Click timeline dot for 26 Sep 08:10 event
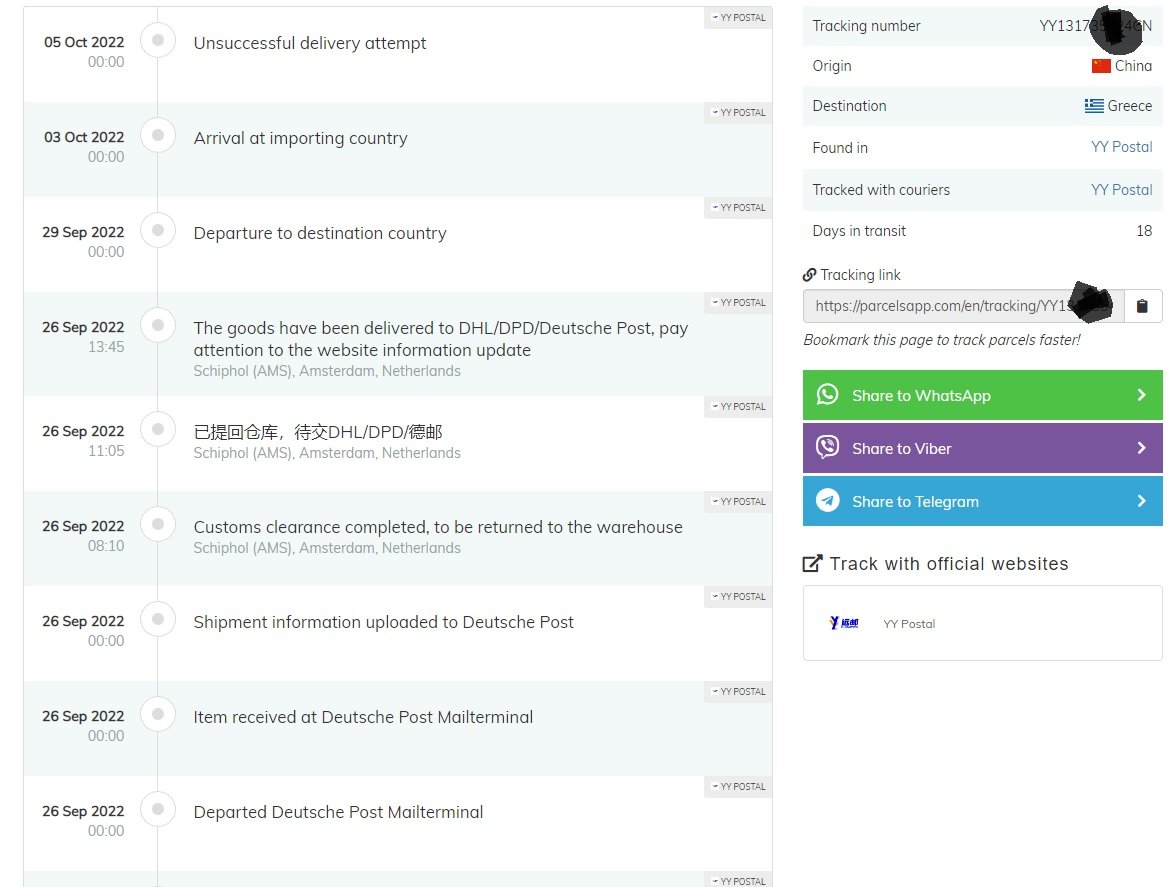This screenshot has height=887, width=1169. coord(158,524)
